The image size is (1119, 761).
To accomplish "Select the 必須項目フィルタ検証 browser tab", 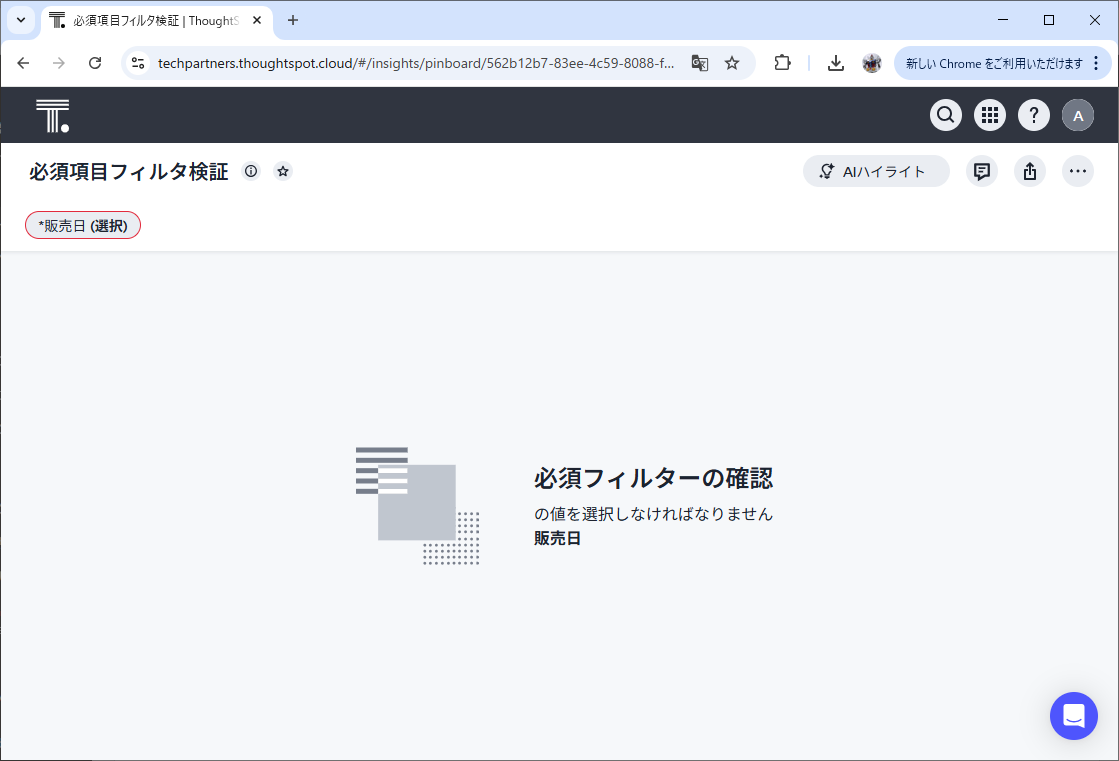I will [150, 20].
